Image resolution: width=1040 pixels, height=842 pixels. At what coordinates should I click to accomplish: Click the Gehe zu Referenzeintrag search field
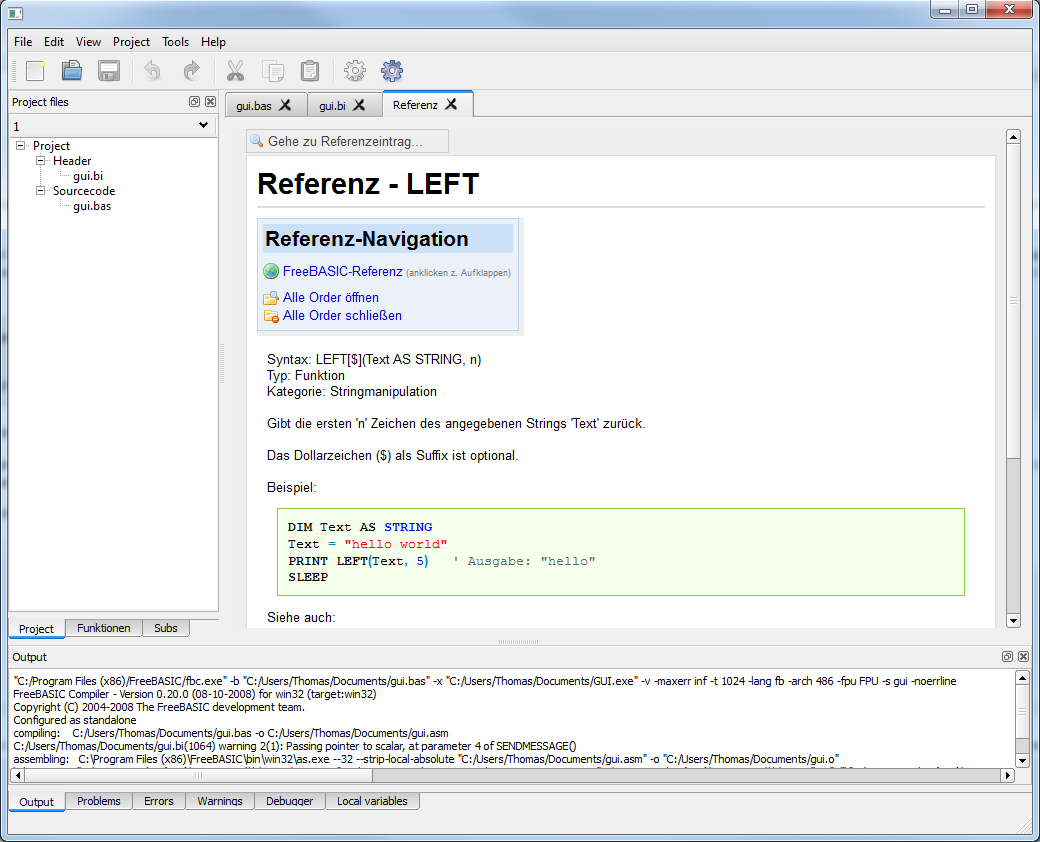348,141
